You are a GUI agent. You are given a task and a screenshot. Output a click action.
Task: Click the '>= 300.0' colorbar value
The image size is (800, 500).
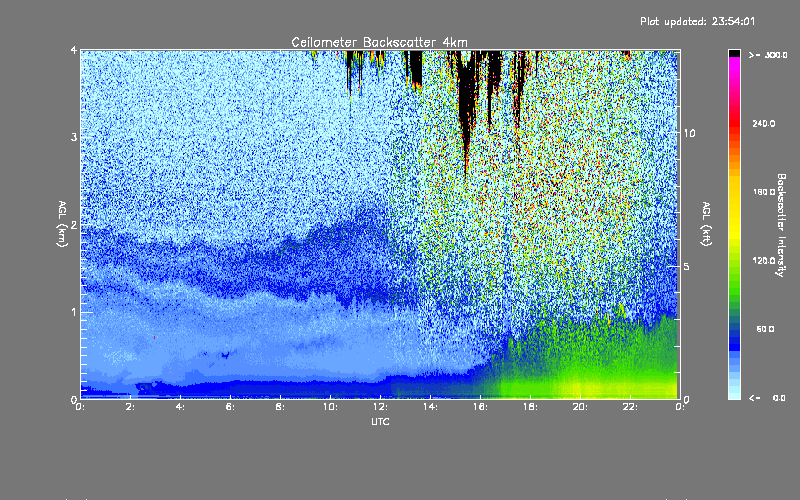pyautogui.click(x=768, y=55)
